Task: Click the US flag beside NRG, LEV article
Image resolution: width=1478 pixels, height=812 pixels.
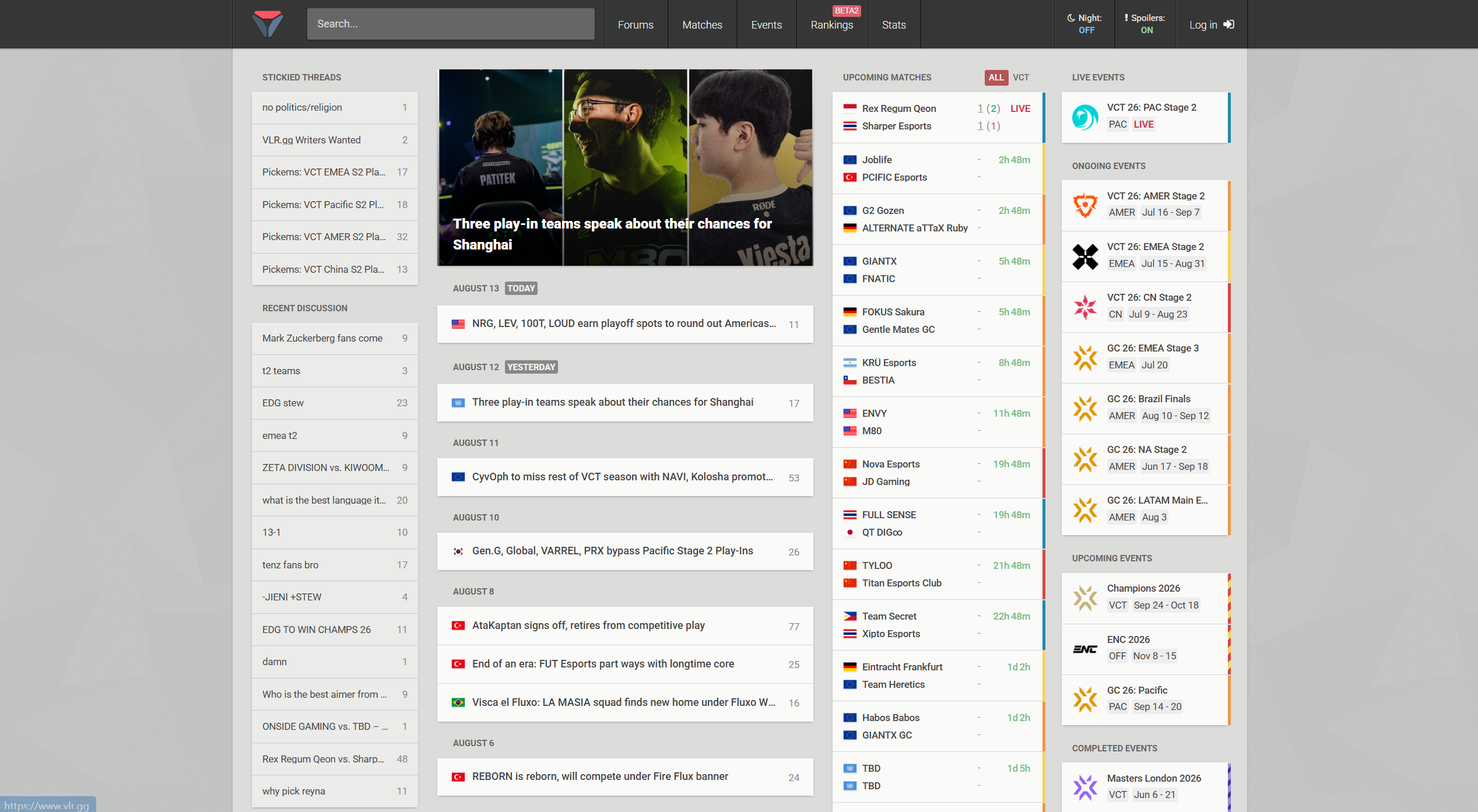Action: point(458,324)
